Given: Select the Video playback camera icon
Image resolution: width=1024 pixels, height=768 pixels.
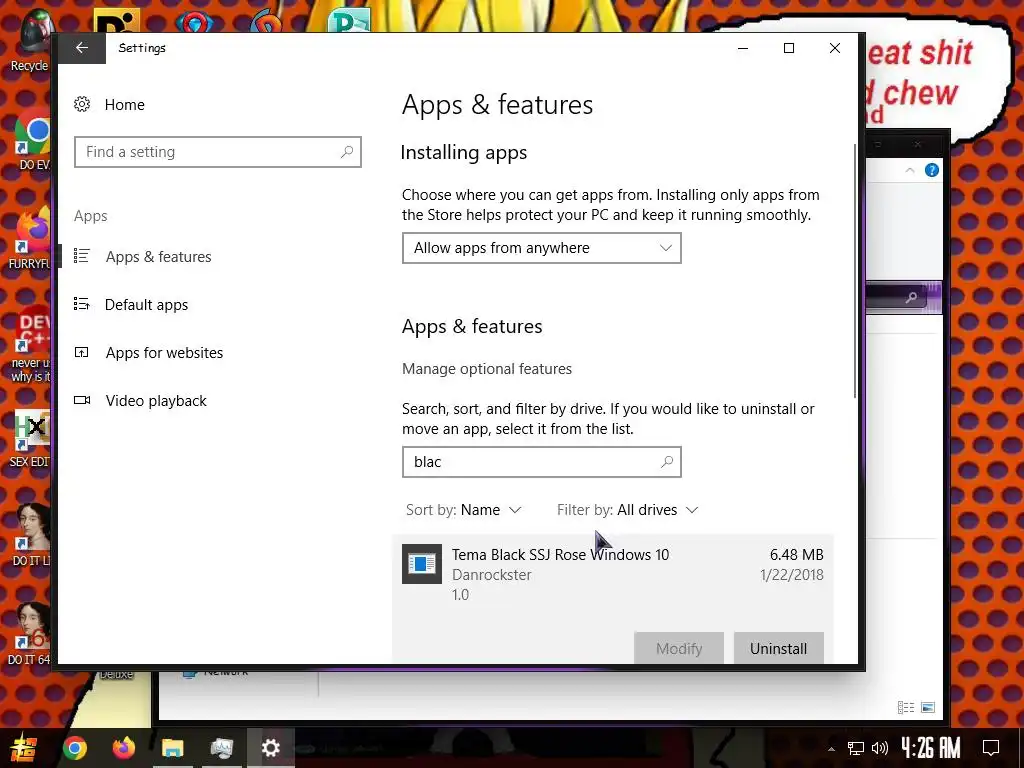Looking at the screenshot, I should pyautogui.click(x=82, y=400).
